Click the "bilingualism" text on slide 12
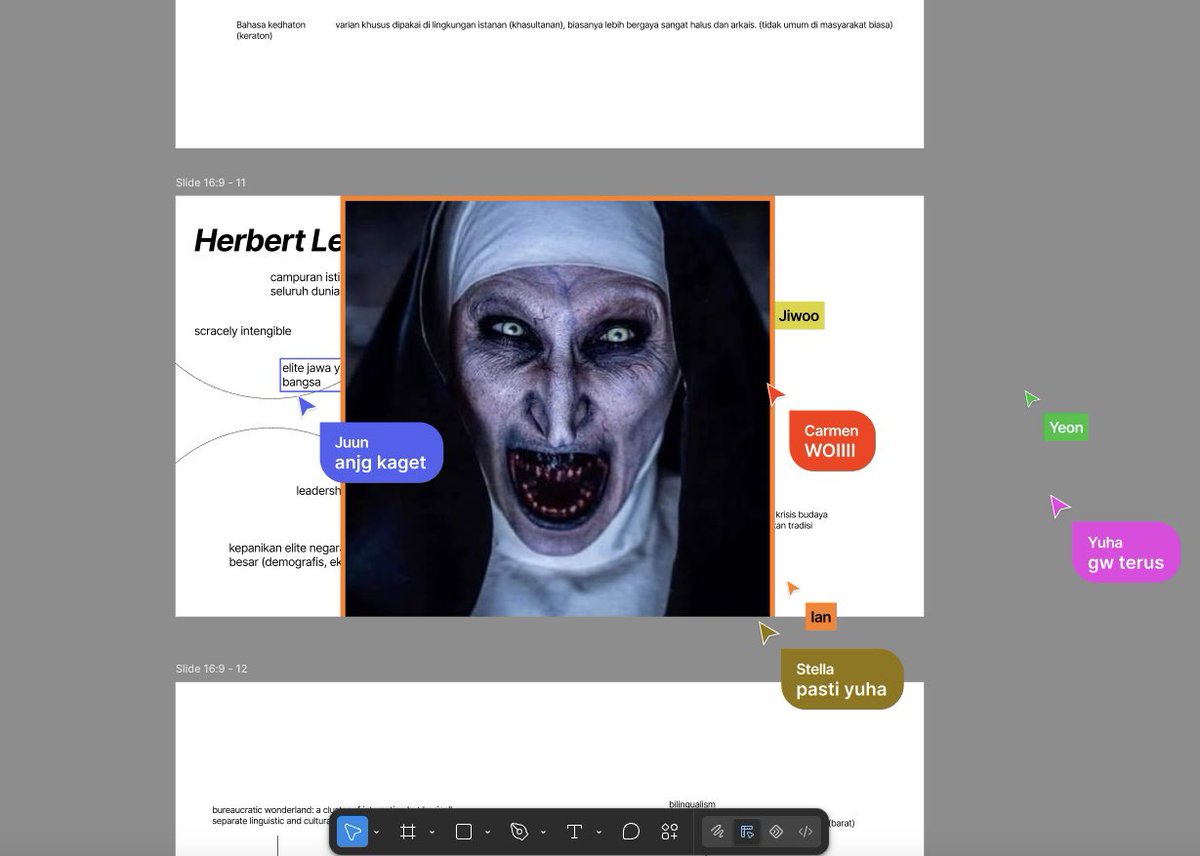 pos(692,804)
